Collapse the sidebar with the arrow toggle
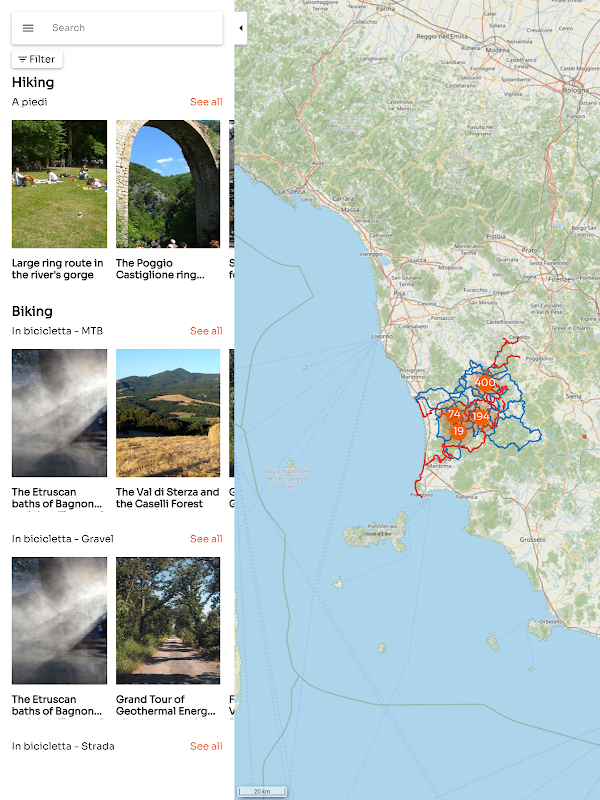The height and width of the screenshot is (800, 600). 241,28
